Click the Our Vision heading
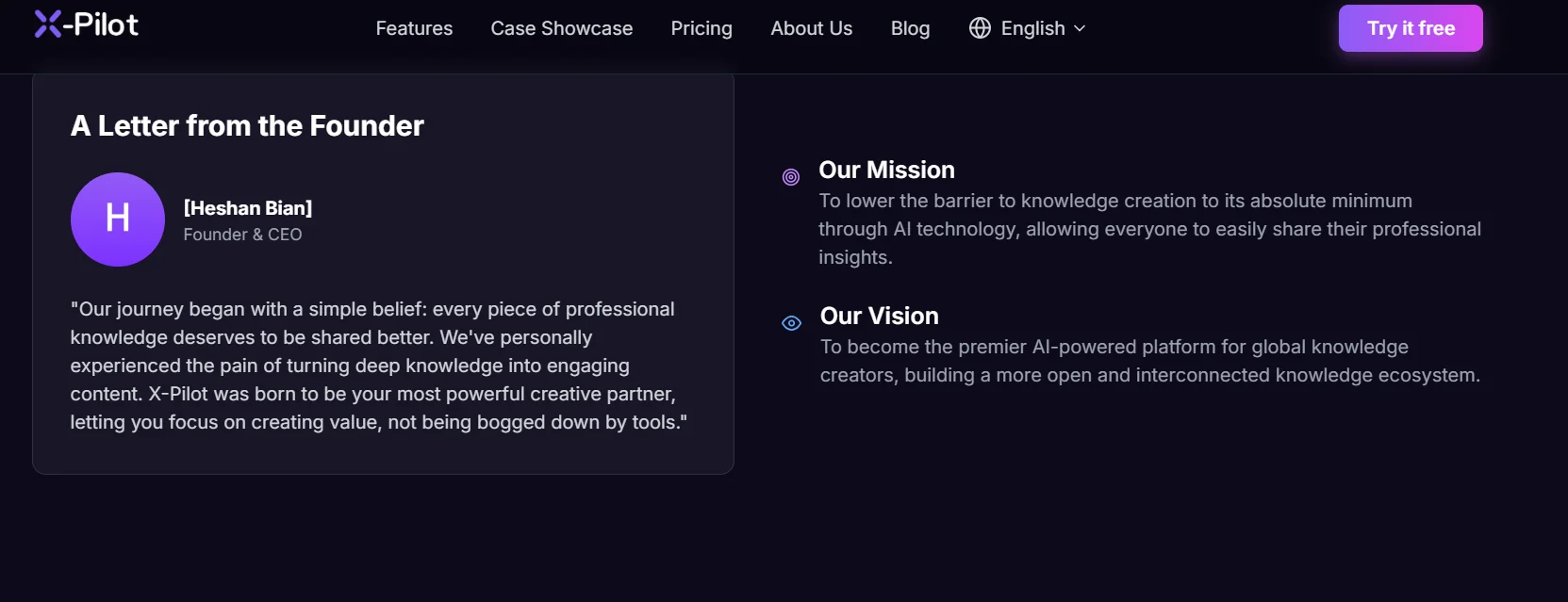Viewport: 1568px width, 602px height. click(879, 316)
